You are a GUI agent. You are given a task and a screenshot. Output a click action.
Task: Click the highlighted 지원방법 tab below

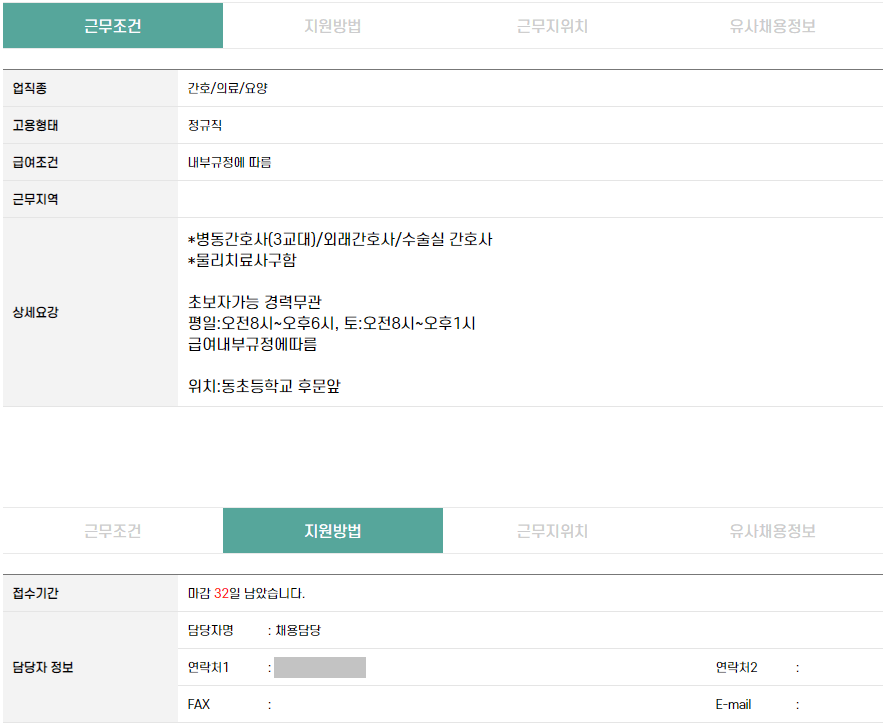tap(333, 531)
